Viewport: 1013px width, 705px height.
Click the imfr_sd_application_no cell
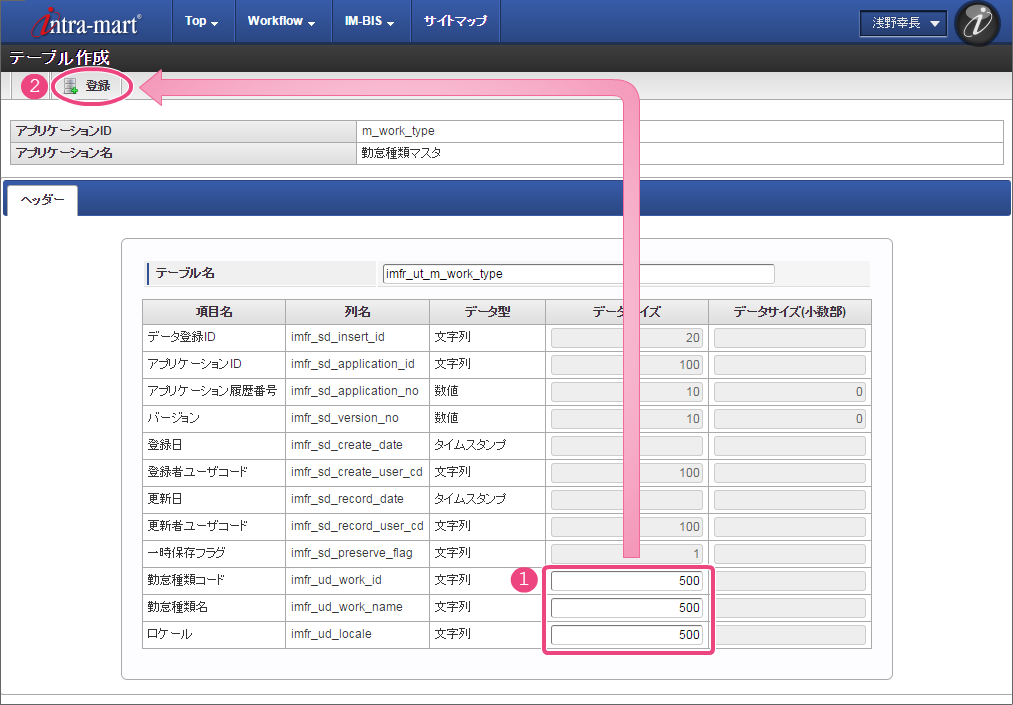tap(355, 392)
